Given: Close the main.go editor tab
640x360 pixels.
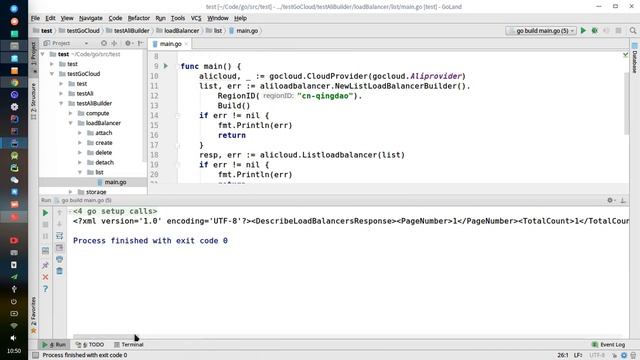Looking at the screenshot, I should 187,44.
